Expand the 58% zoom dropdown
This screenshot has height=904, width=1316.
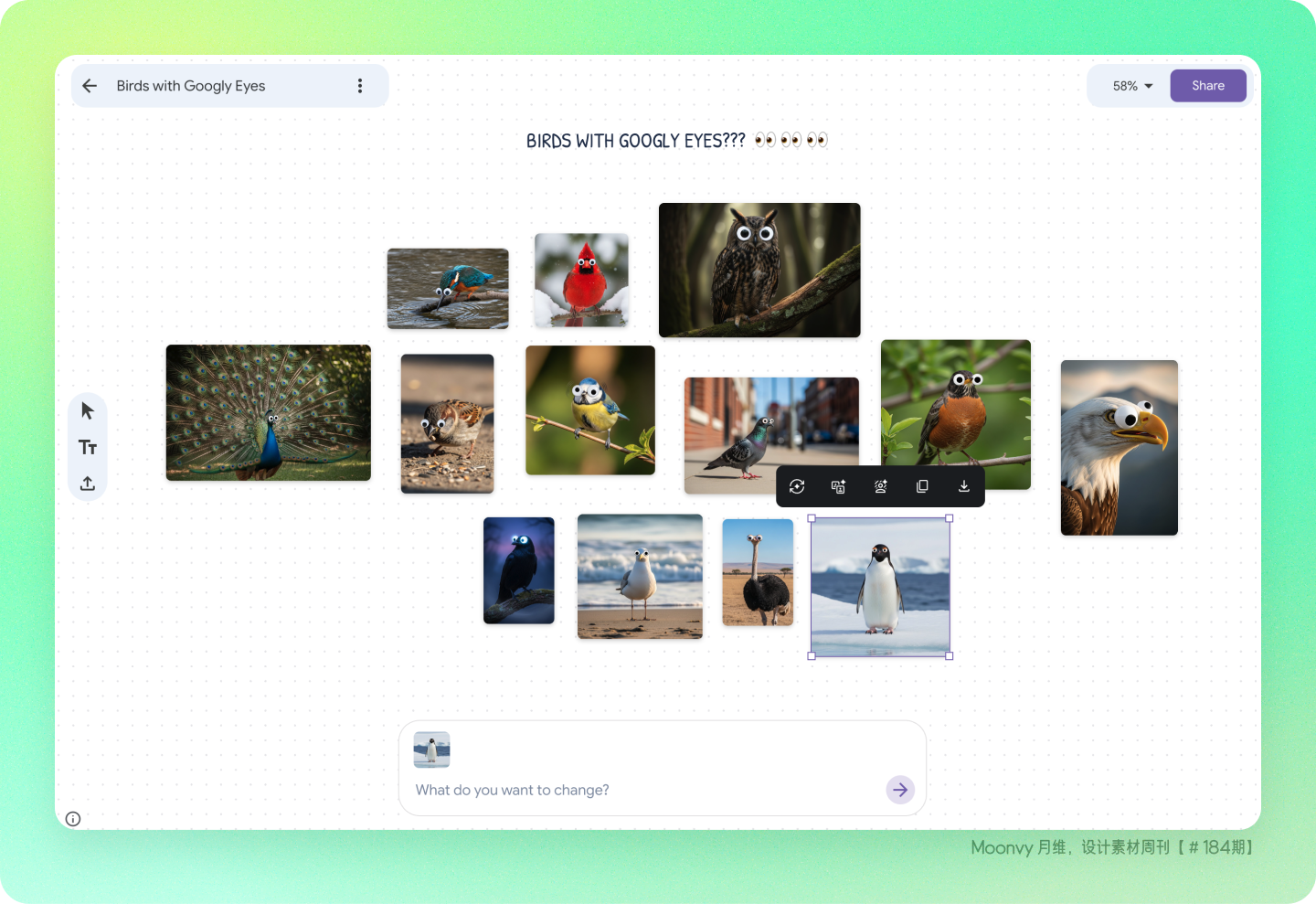point(1132,86)
